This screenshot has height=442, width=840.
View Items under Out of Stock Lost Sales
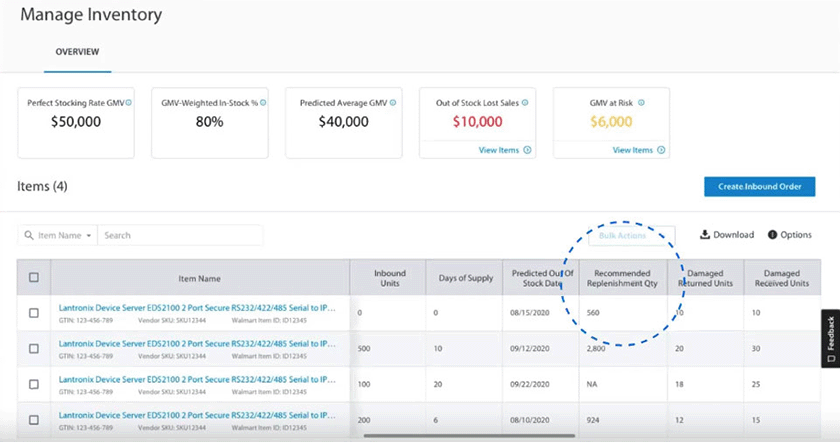tap(505, 150)
